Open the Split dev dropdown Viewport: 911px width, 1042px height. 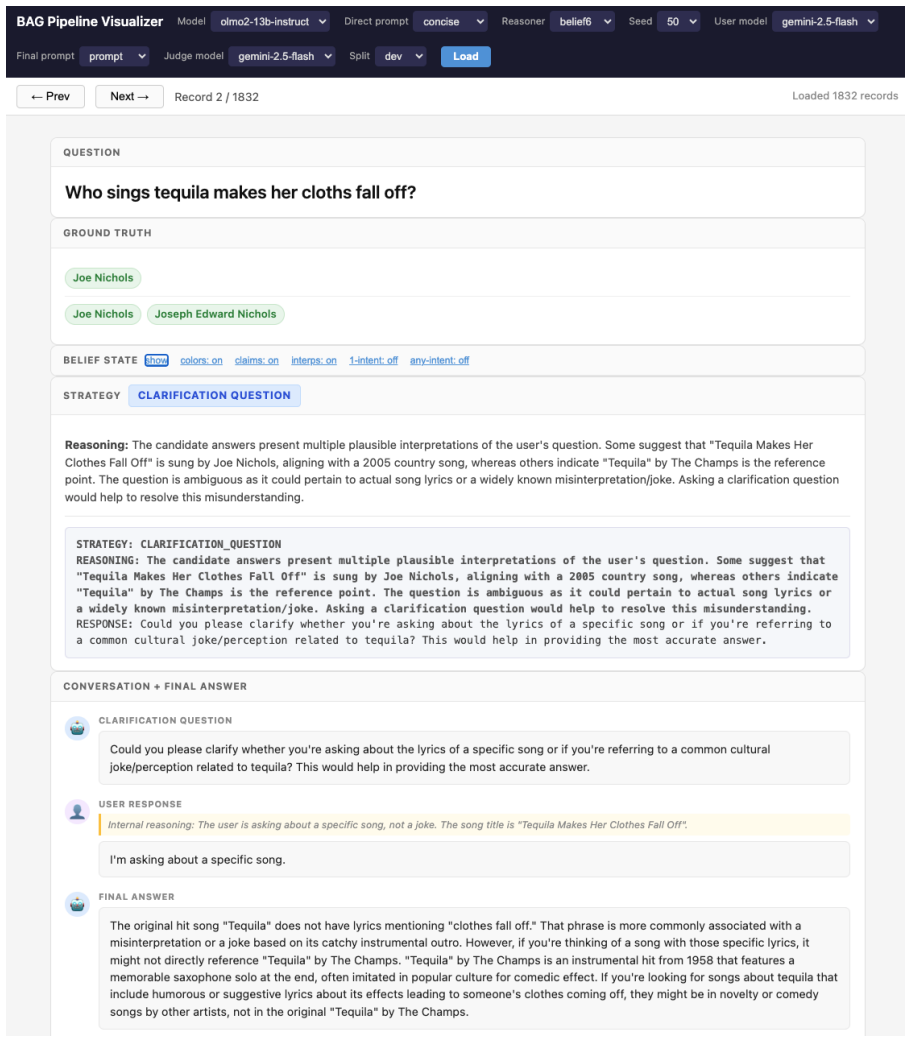tap(401, 56)
